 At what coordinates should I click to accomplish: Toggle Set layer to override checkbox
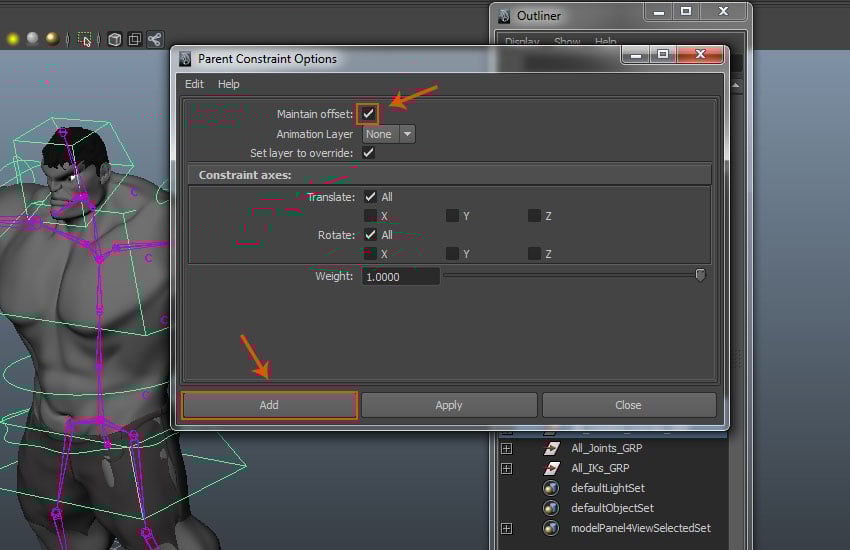pyautogui.click(x=369, y=153)
